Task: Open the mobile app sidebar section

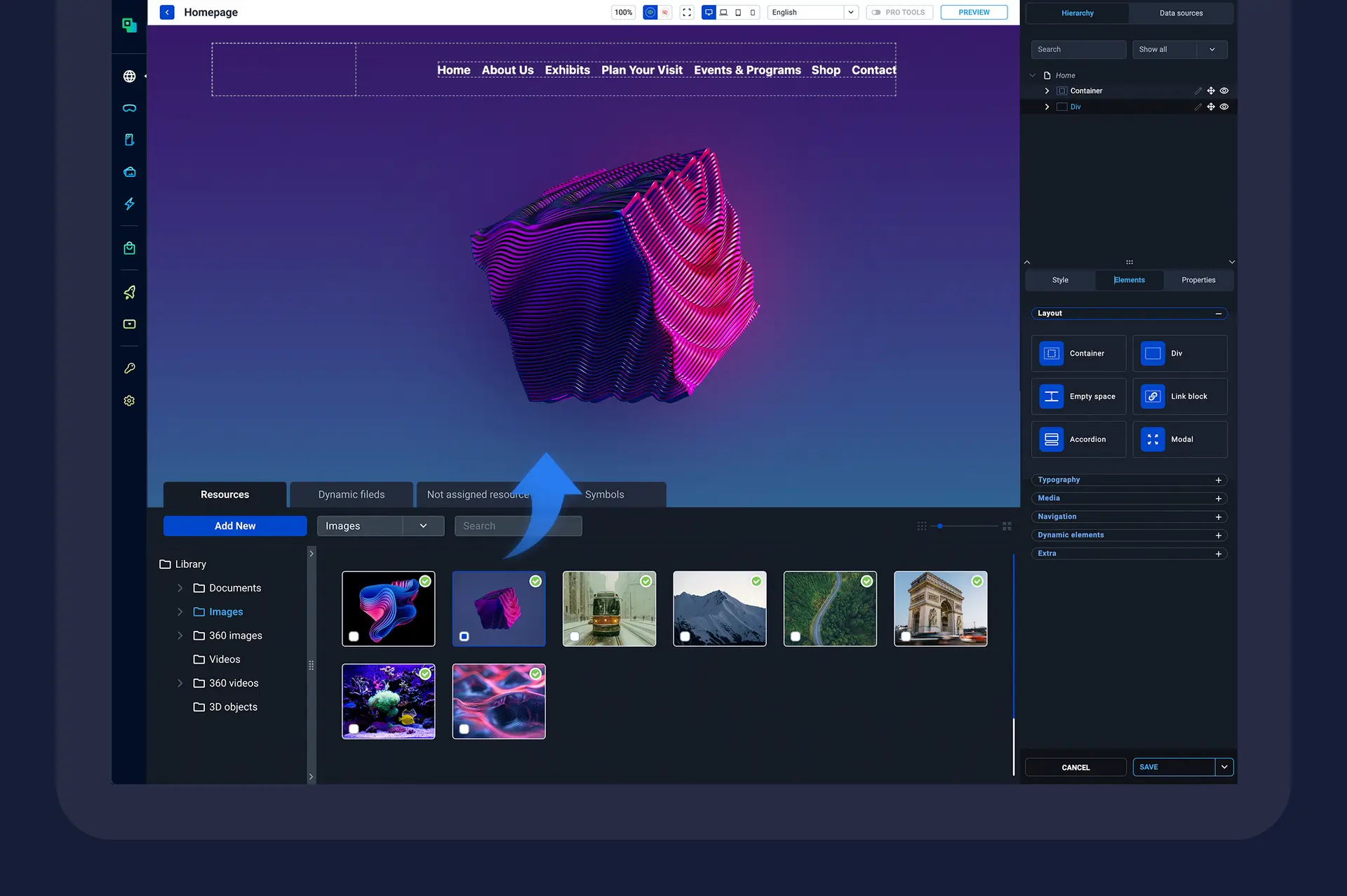Action: [129, 139]
